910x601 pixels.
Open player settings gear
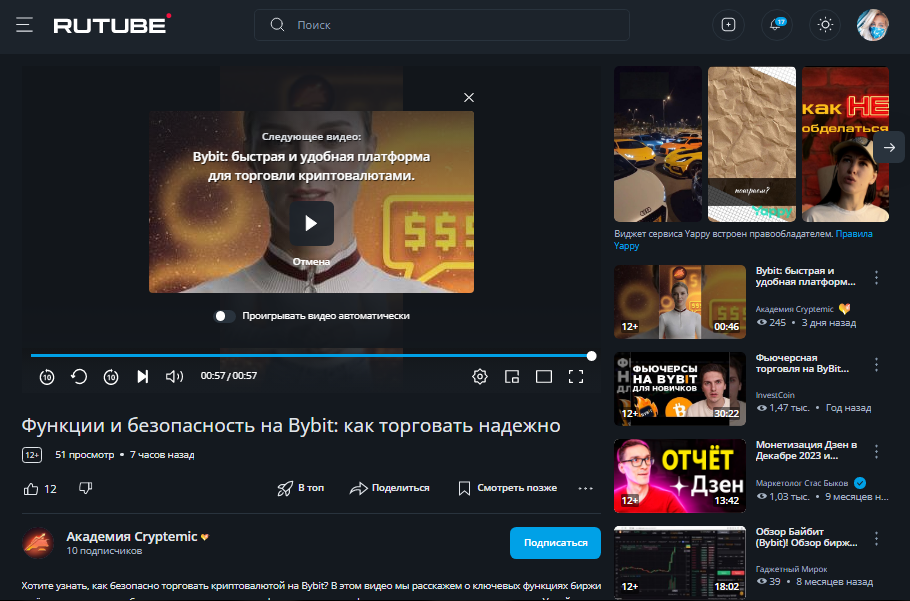[479, 377]
